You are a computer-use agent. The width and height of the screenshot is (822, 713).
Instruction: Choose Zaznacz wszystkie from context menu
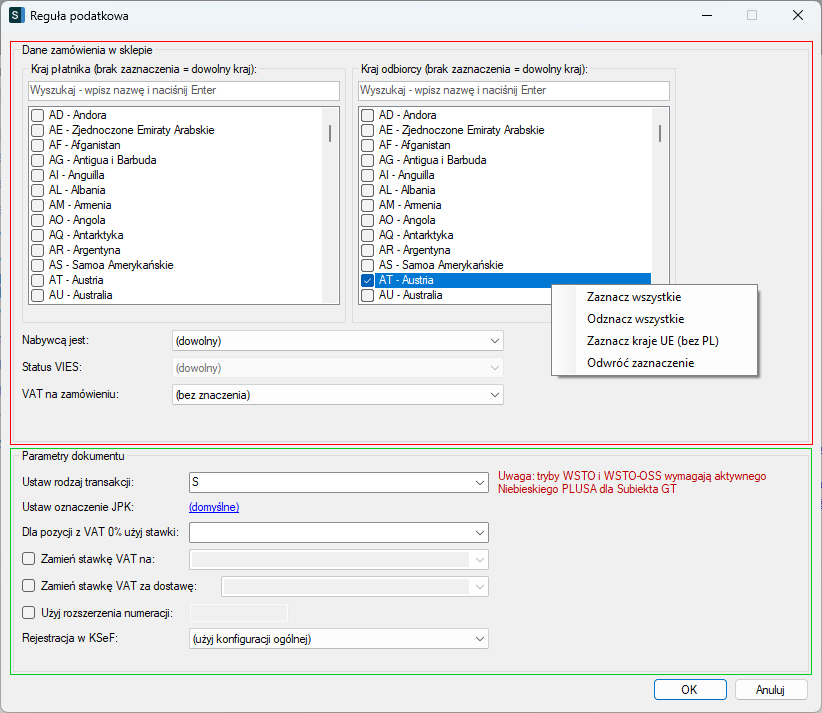[x=635, y=297]
